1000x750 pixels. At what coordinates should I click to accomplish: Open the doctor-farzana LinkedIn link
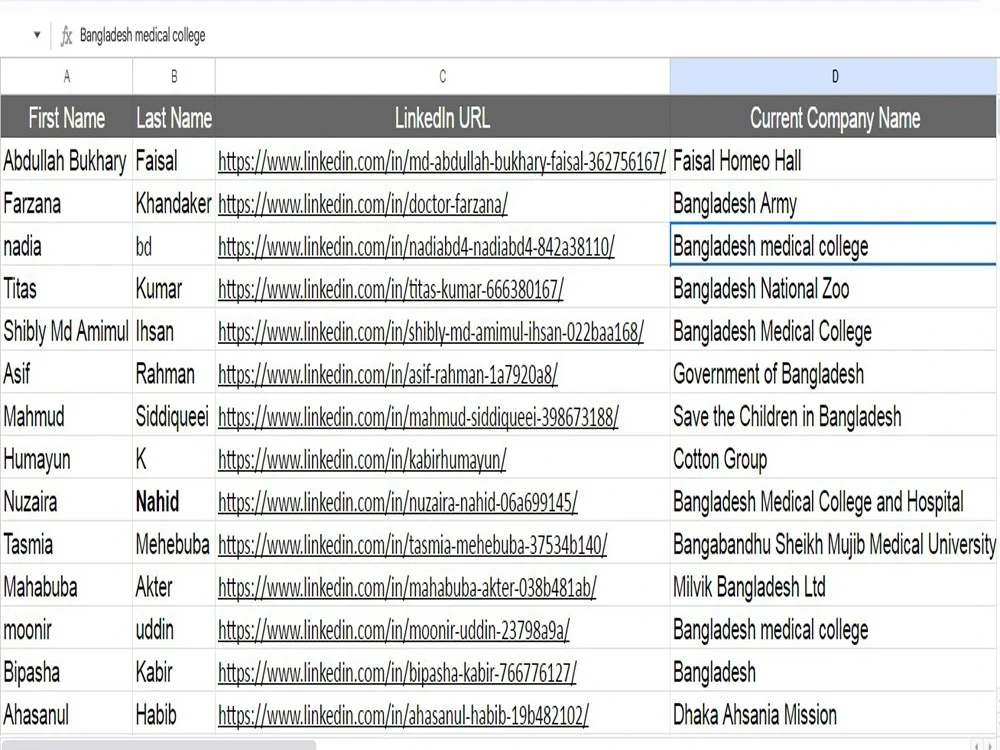363,204
